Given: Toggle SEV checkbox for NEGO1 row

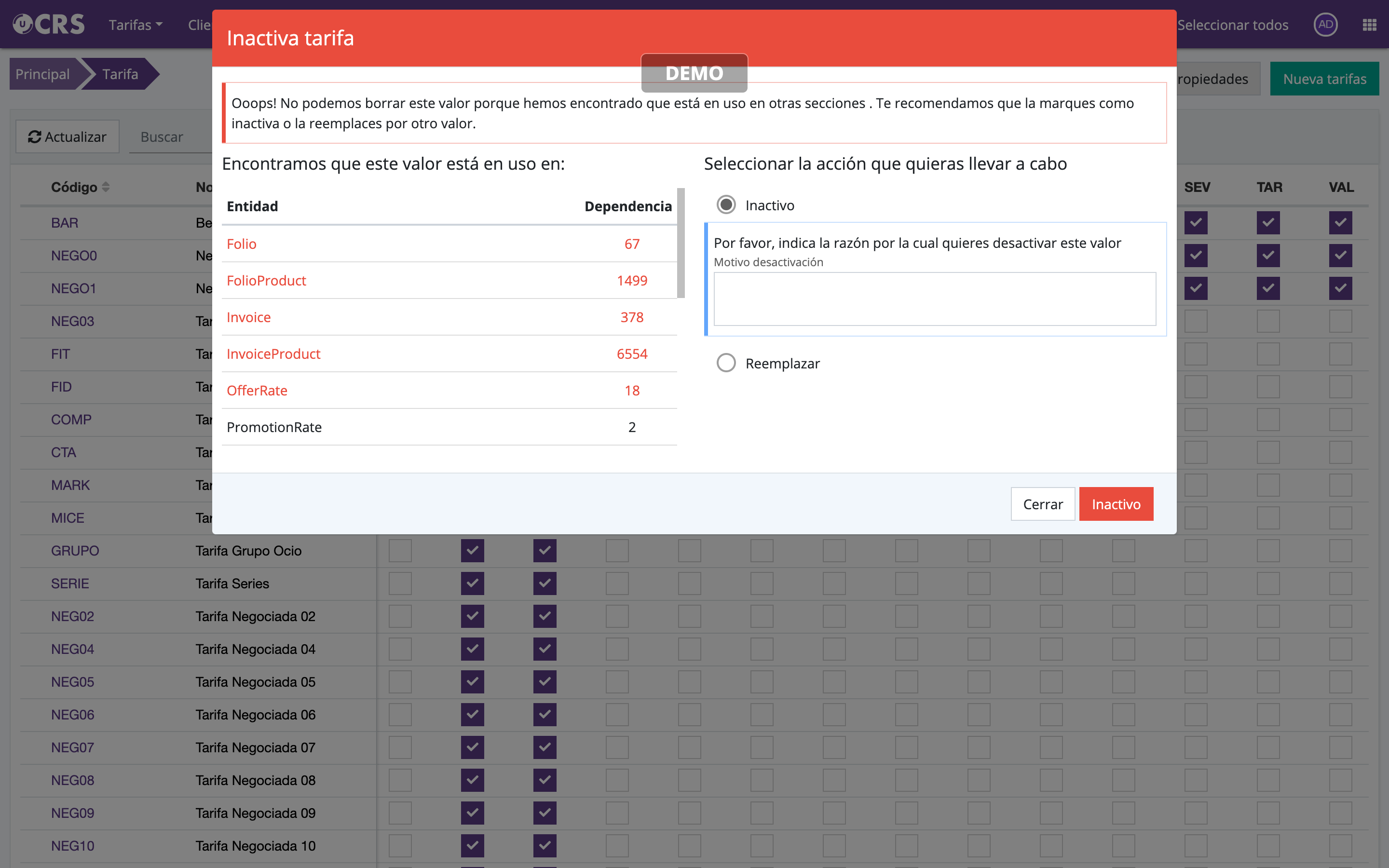Looking at the screenshot, I should 1196,288.
